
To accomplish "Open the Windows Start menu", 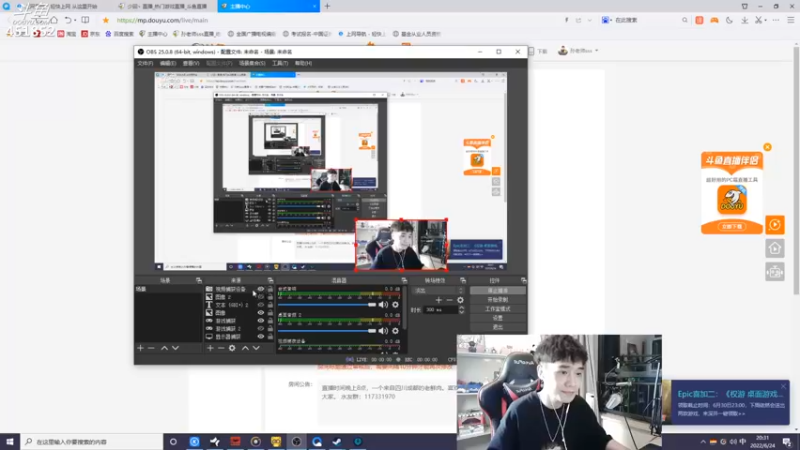I will coord(10,442).
